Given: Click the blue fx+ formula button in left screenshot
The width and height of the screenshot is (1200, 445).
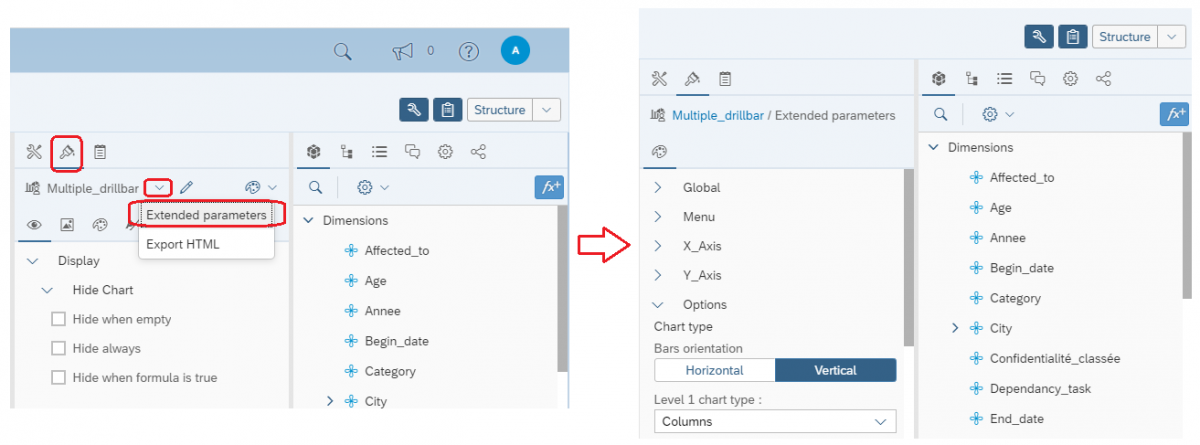Looking at the screenshot, I should (549, 187).
